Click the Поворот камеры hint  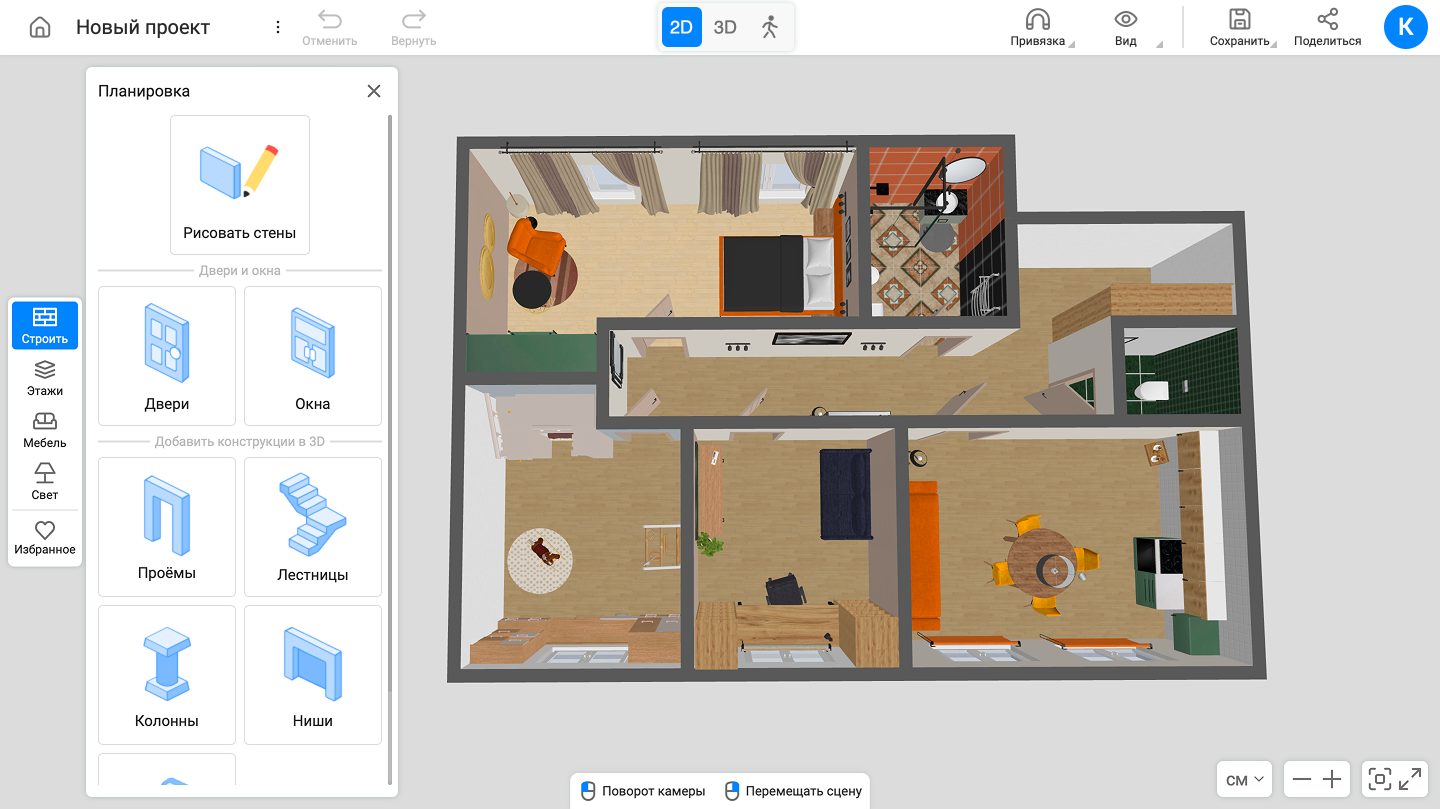643,791
